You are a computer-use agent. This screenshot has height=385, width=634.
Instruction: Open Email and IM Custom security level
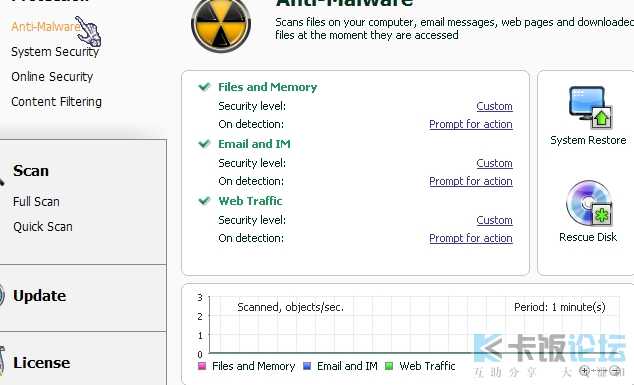click(x=494, y=163)
